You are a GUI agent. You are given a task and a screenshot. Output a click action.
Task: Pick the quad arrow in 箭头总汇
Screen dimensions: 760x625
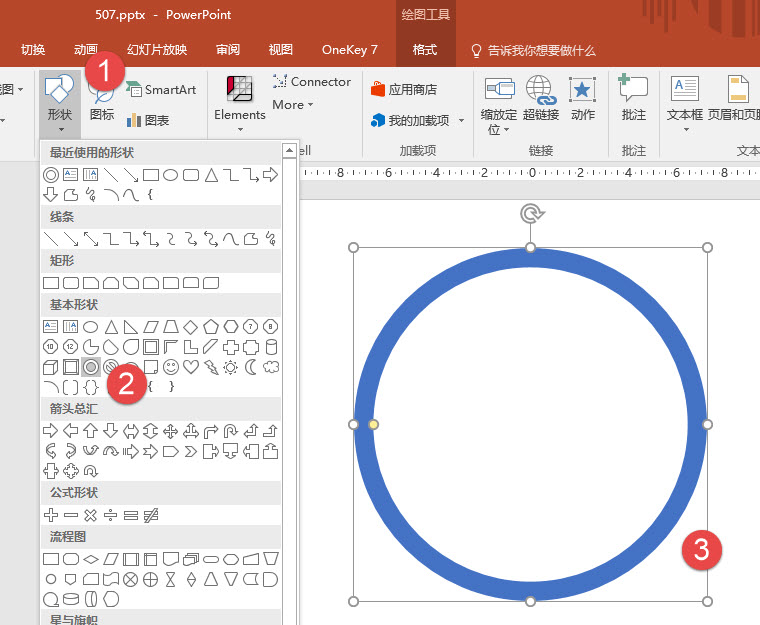[171, 431]
